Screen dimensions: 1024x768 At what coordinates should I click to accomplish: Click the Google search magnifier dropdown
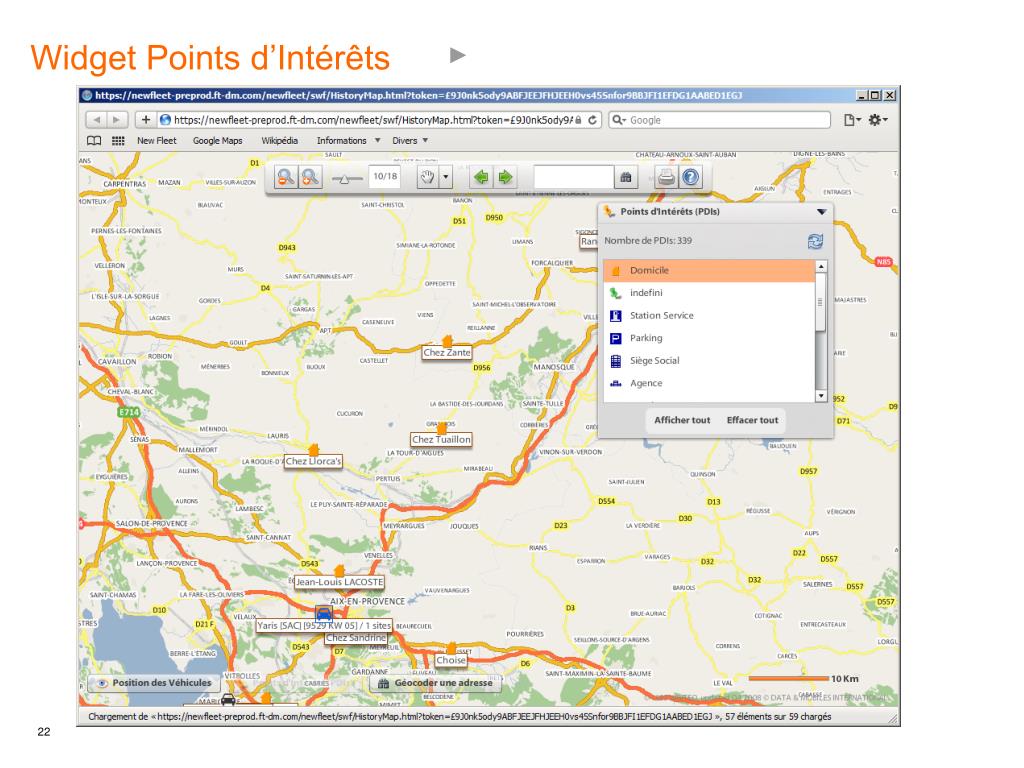point(618,120)
